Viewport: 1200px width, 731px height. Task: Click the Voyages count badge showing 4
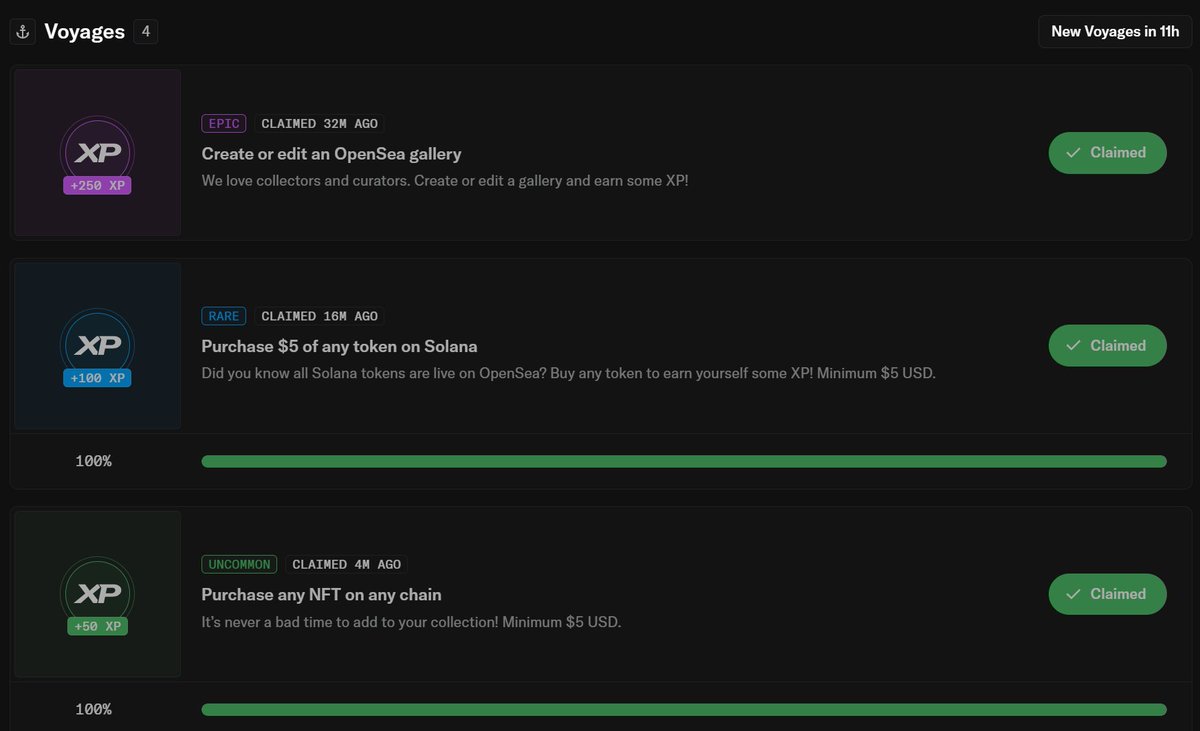[146, 32]
